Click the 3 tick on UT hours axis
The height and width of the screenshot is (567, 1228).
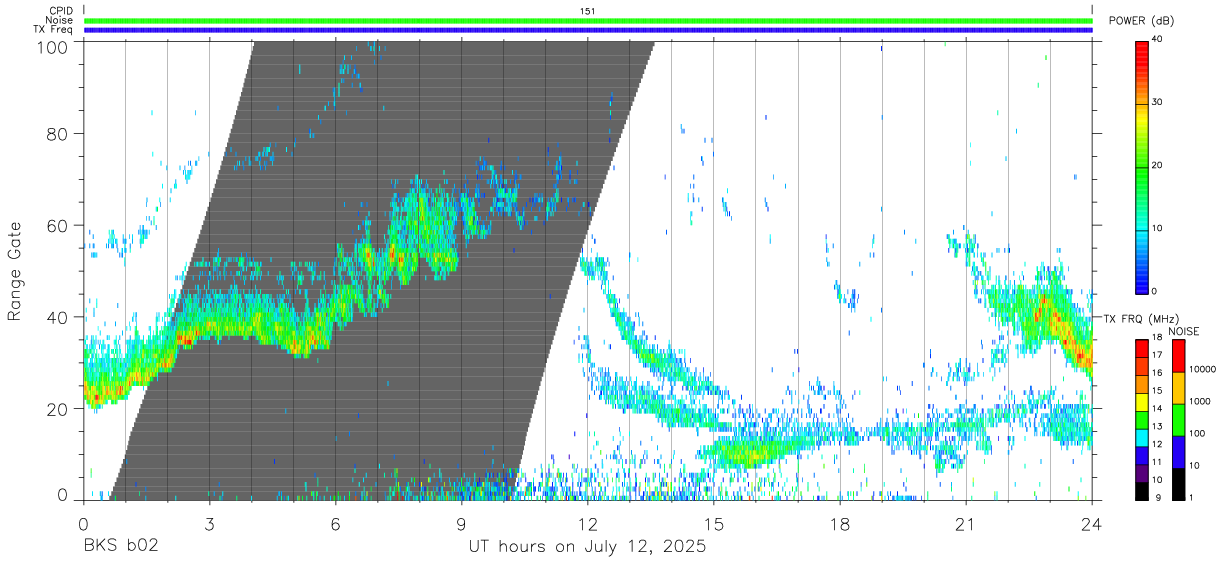tap(209, 524)
